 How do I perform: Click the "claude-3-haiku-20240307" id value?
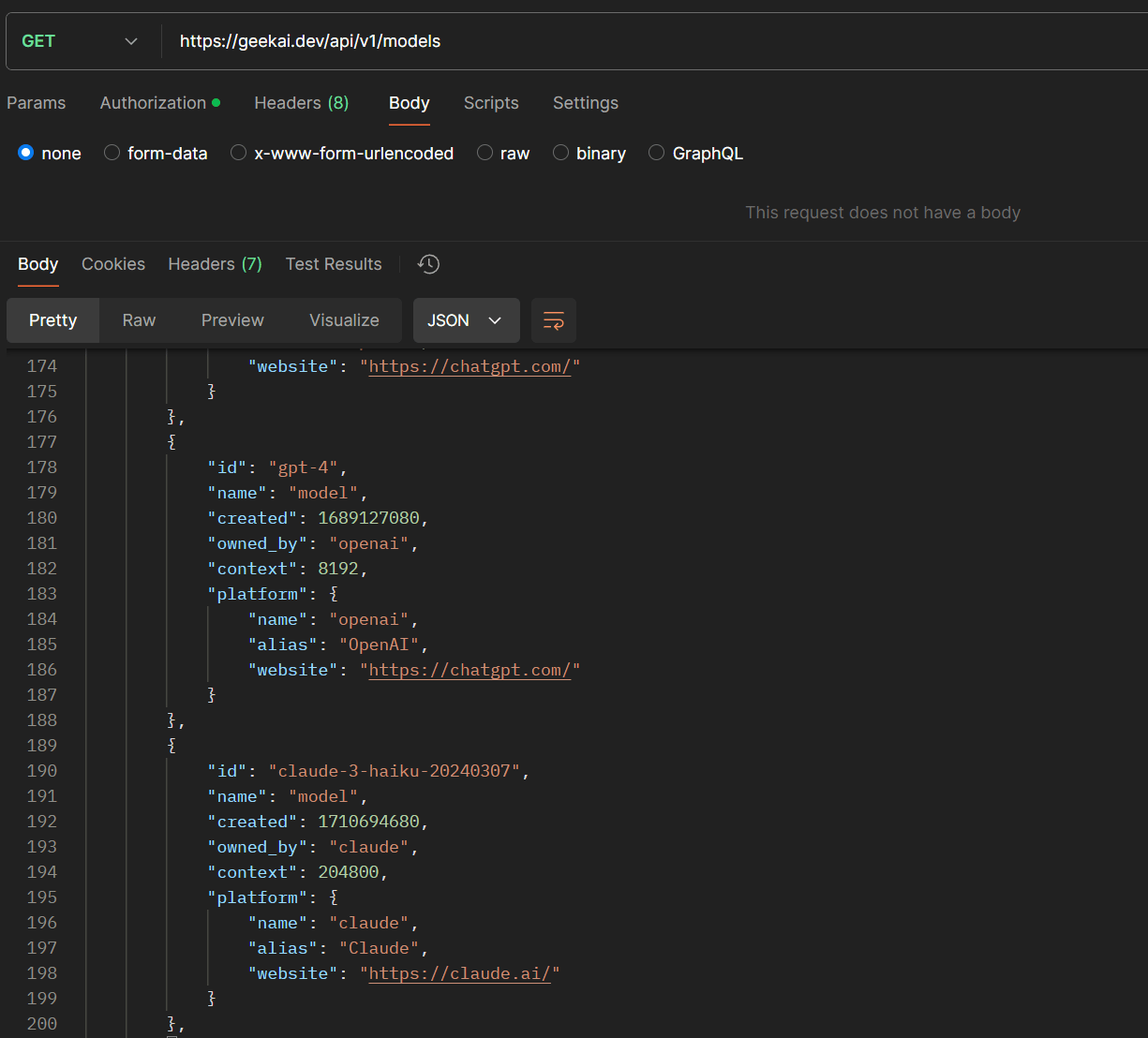[x=395, y=771]
